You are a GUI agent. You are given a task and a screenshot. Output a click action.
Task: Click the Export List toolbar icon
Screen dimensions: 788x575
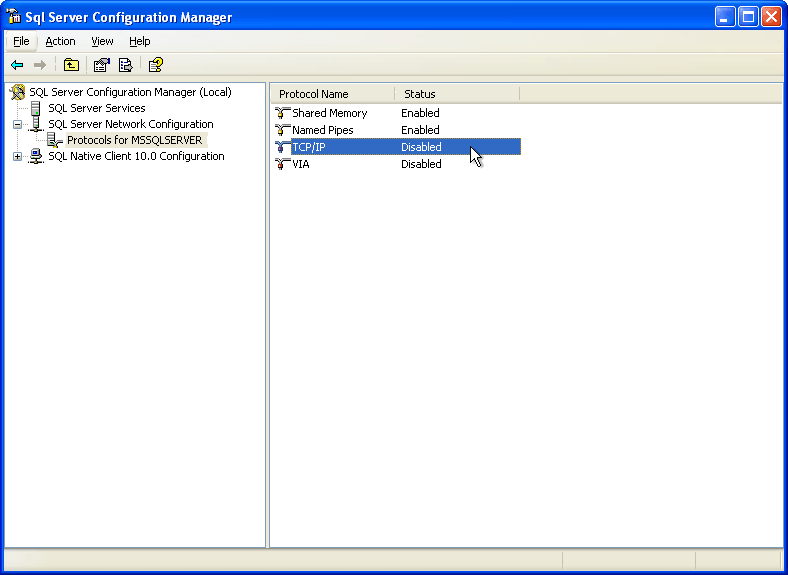point(125,65)
